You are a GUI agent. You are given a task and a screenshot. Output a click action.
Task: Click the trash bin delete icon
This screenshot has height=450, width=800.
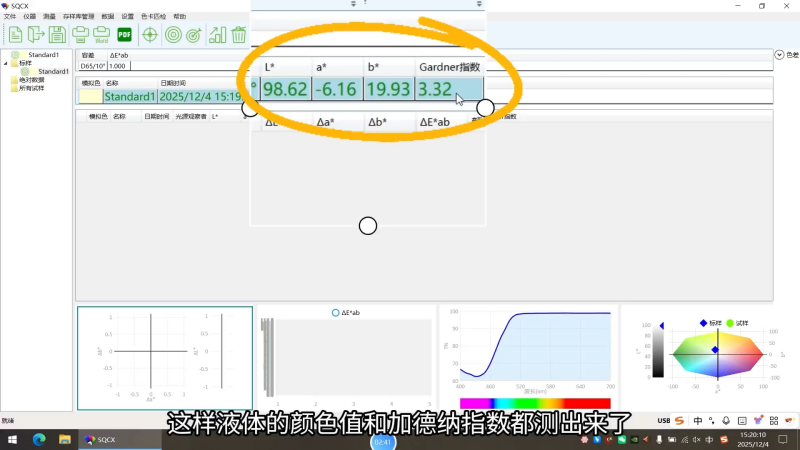tap(239, 35)
